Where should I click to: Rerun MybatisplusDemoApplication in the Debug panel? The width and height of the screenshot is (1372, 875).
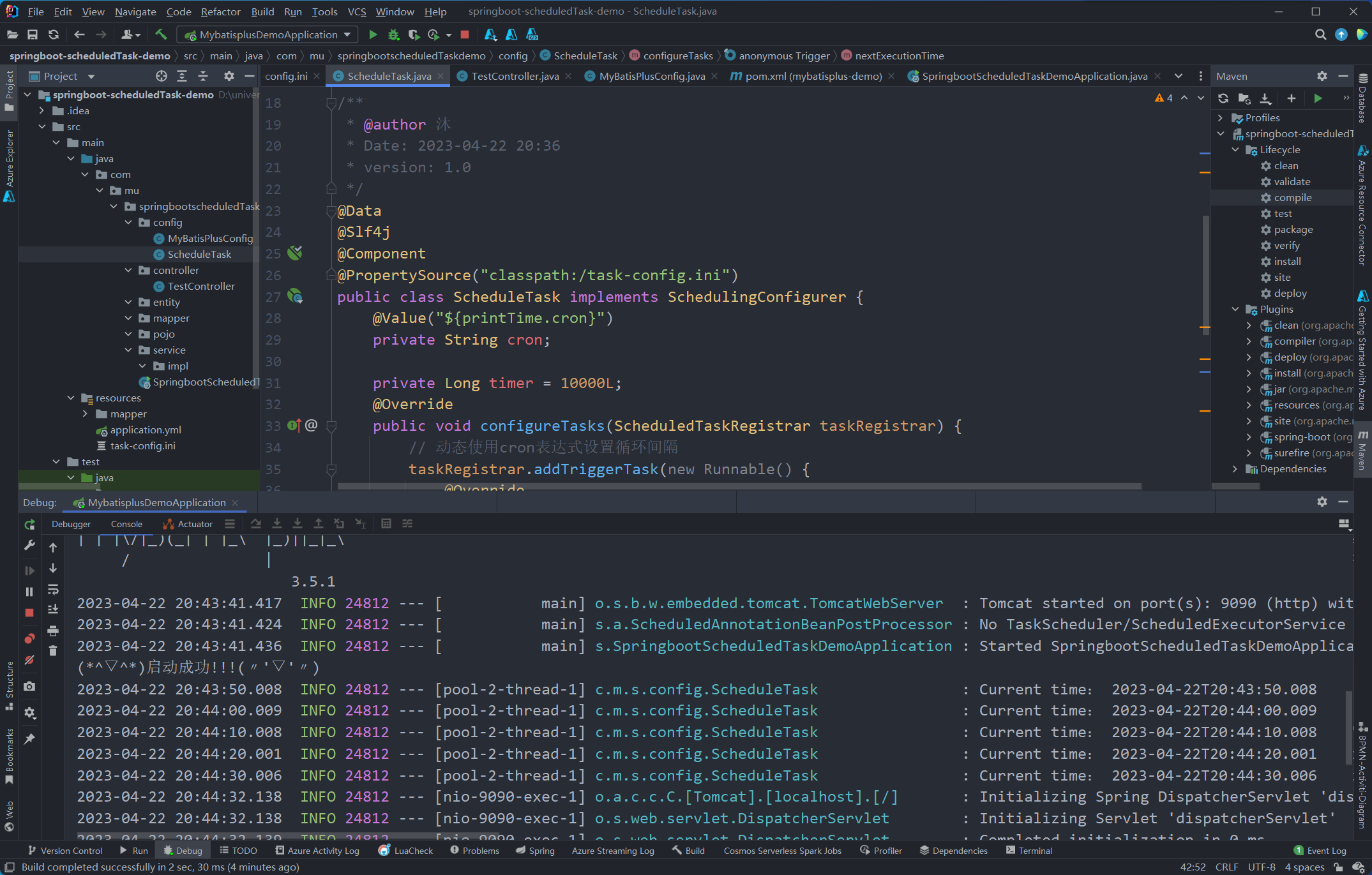click(x=29, y=524)
